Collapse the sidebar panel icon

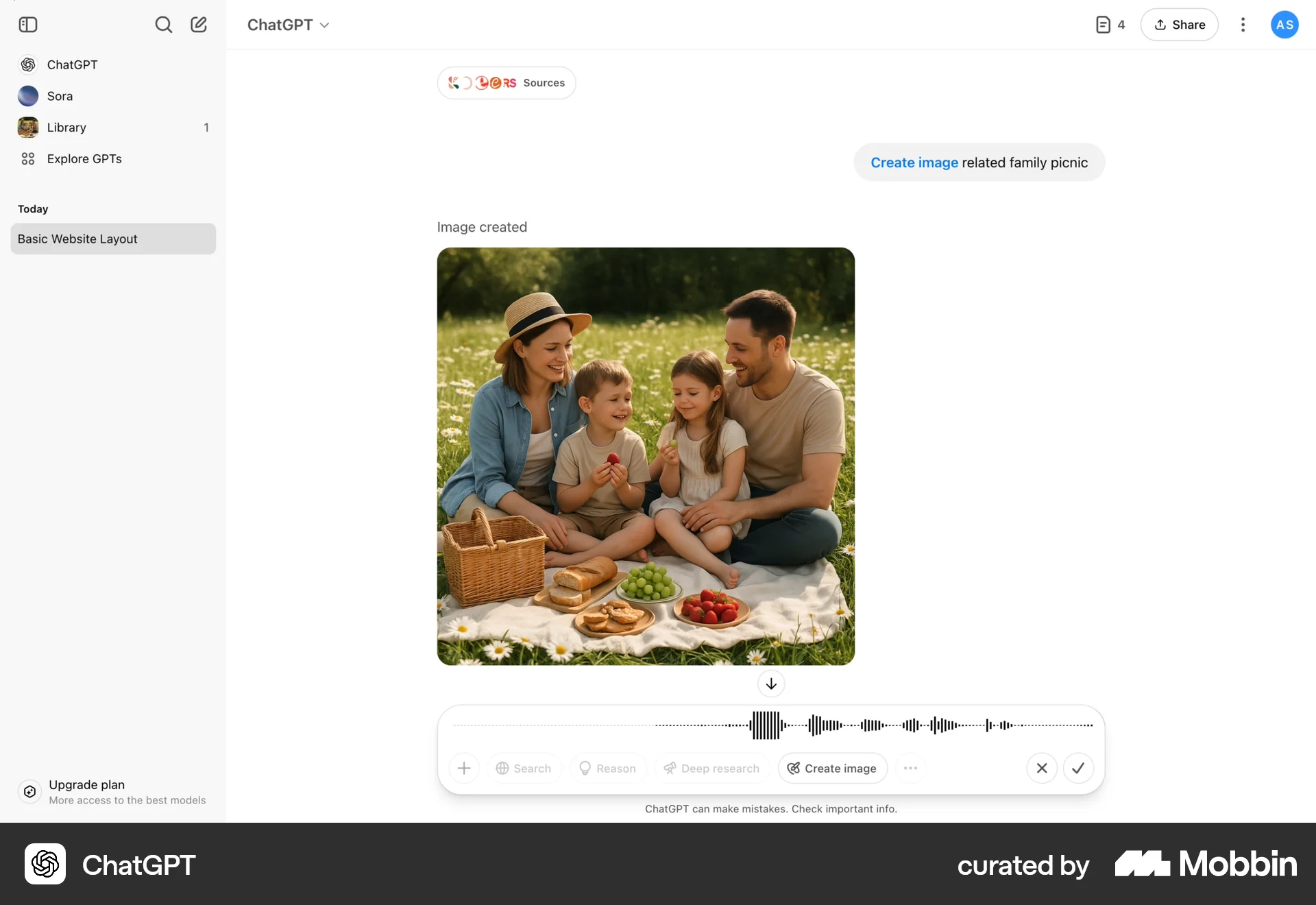pos(28,25)
